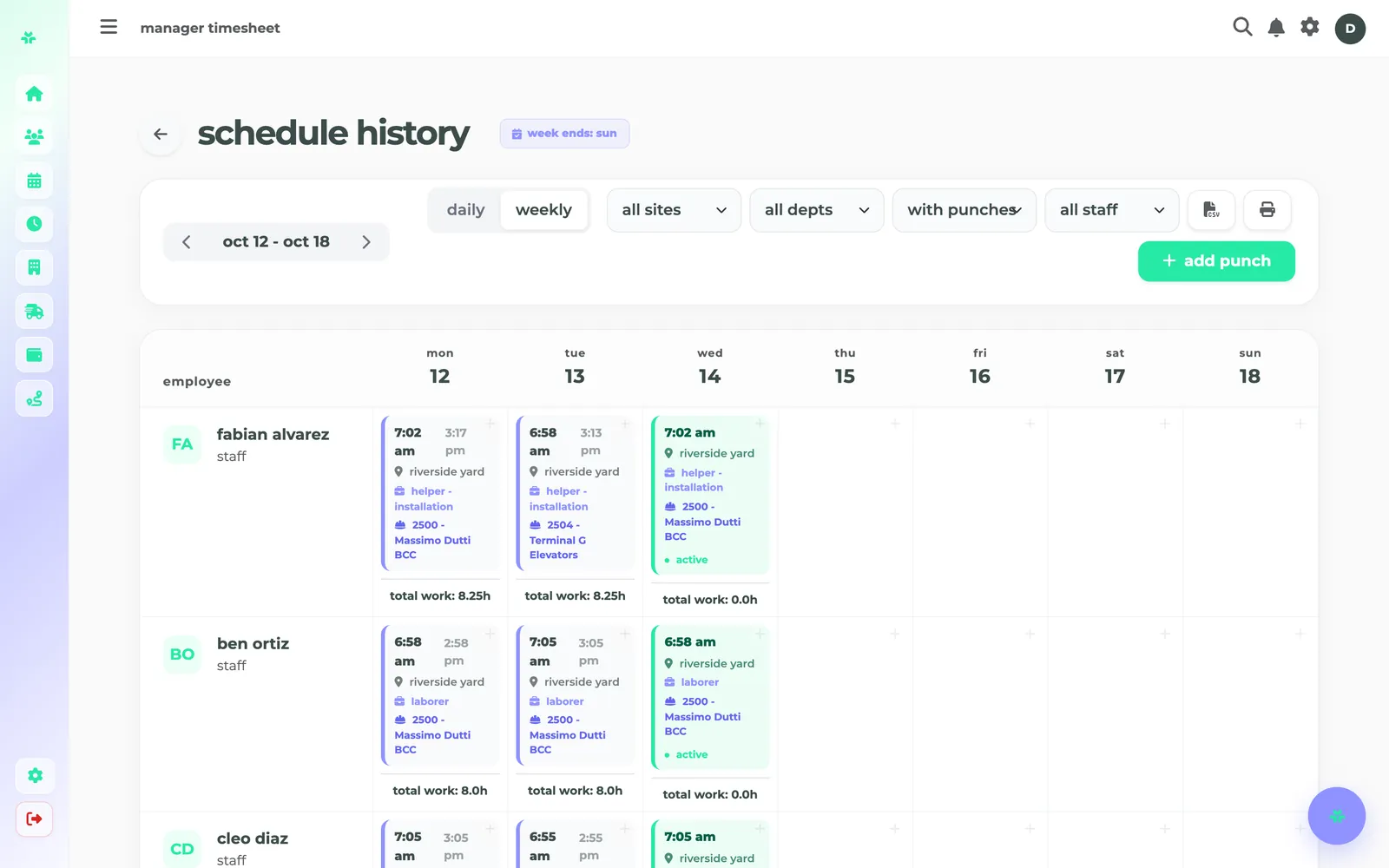
Task: Open header settings gear
Action: click(x=1310, y=27)
